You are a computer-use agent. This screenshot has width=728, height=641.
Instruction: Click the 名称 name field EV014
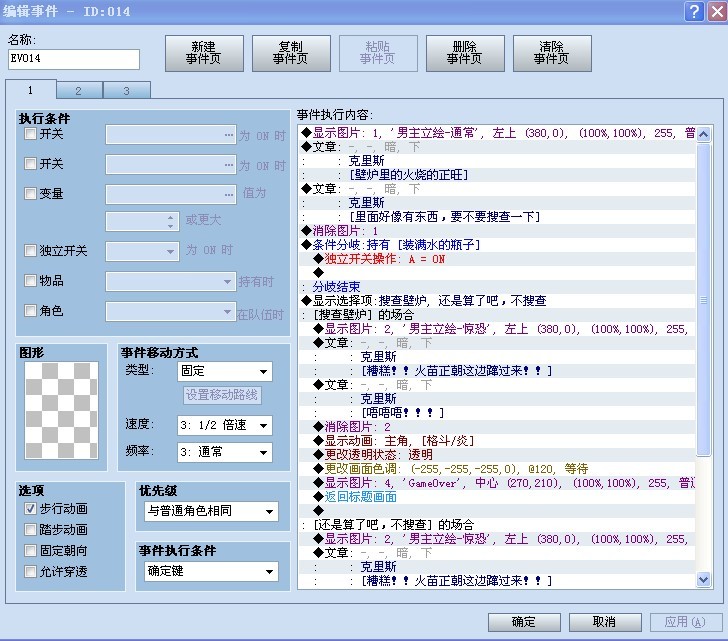(x=74, y=59)
